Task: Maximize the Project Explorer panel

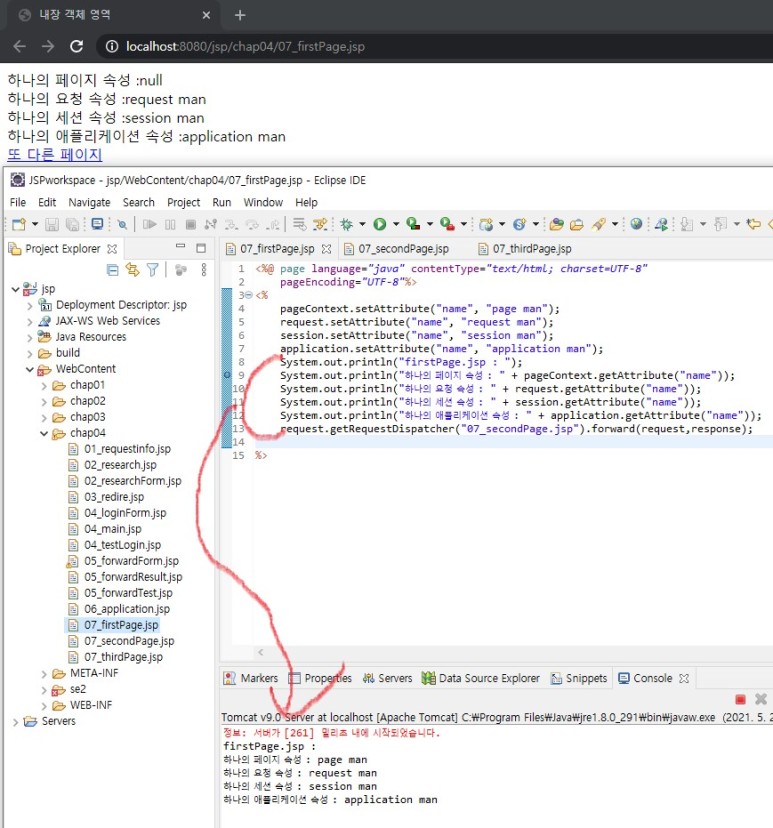Action: tap(201, 248)
